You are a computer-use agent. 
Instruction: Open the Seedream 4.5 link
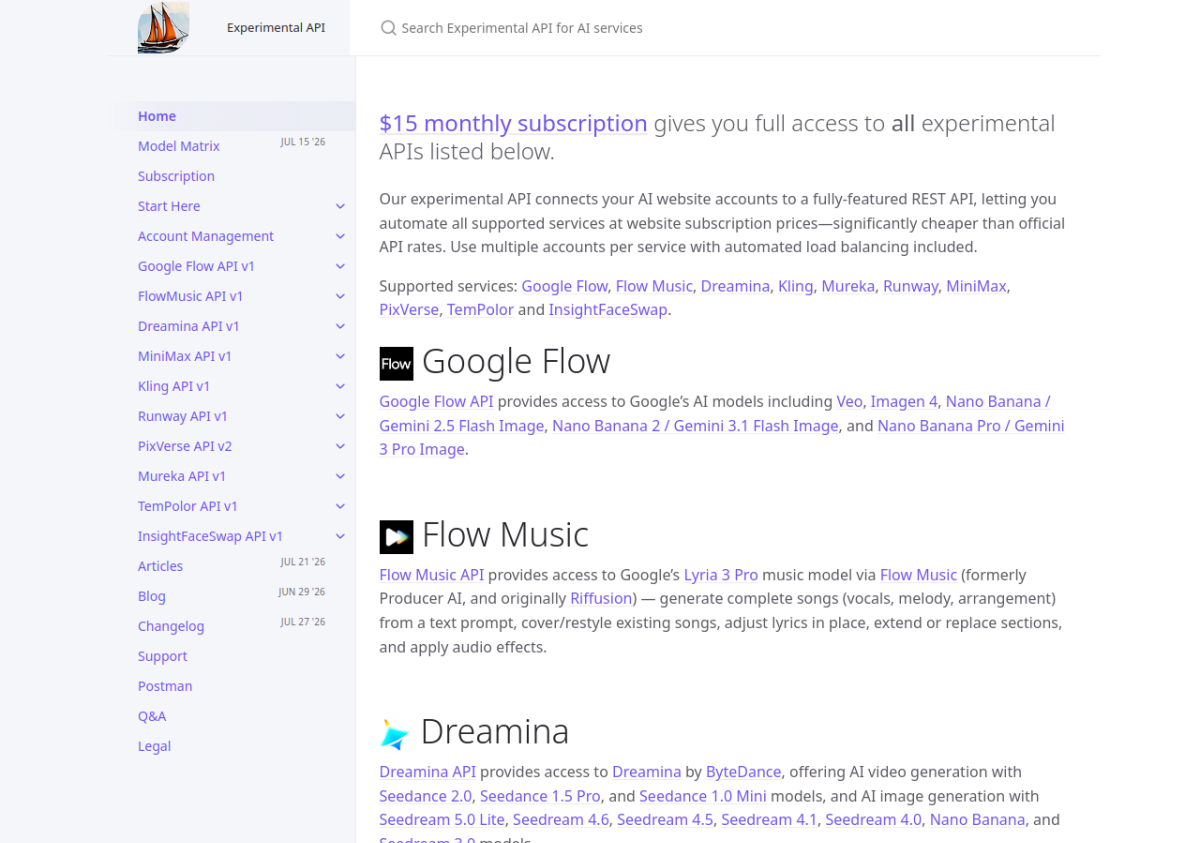tap(665, 820)
